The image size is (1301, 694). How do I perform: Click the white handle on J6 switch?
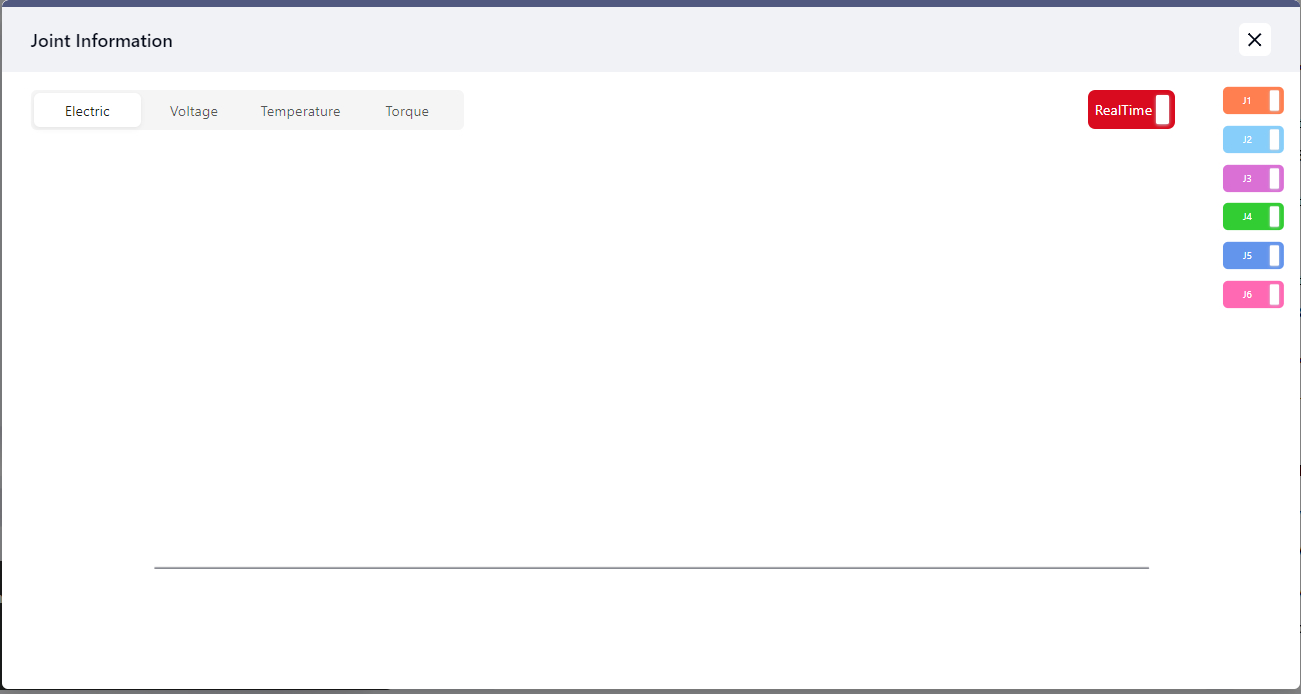click(1275, 295)
